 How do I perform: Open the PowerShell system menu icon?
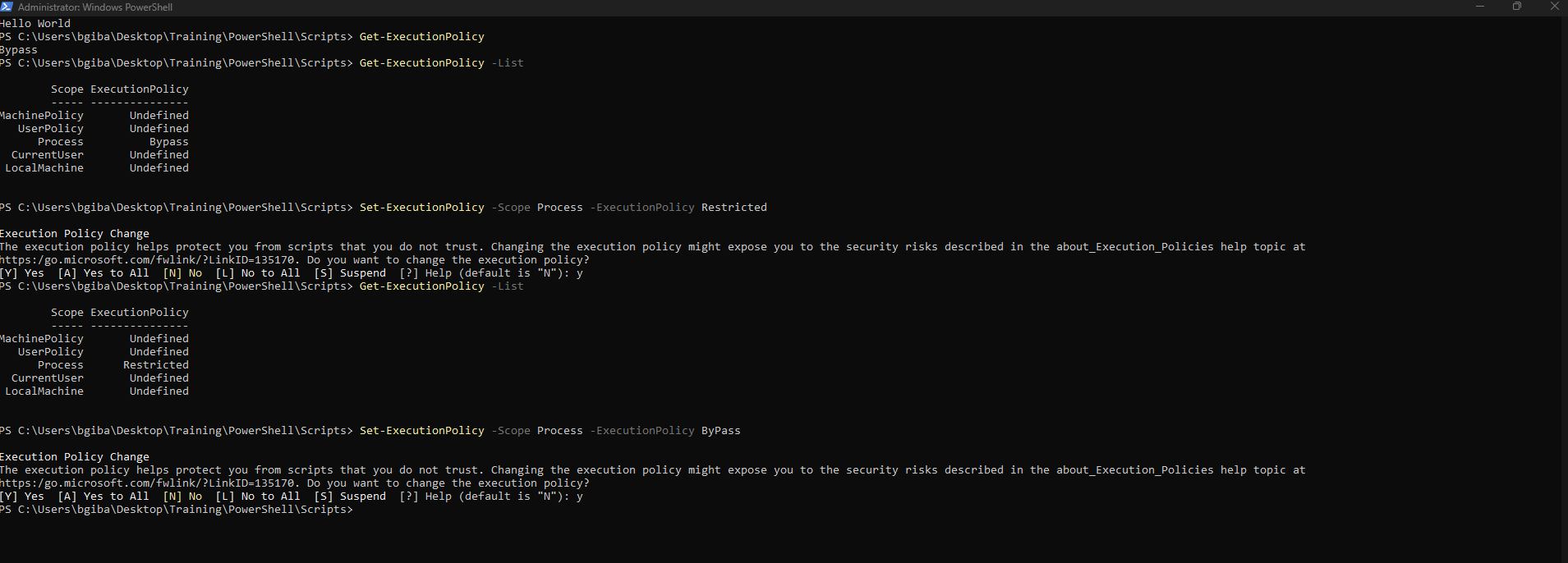click(x=8, y=7)
